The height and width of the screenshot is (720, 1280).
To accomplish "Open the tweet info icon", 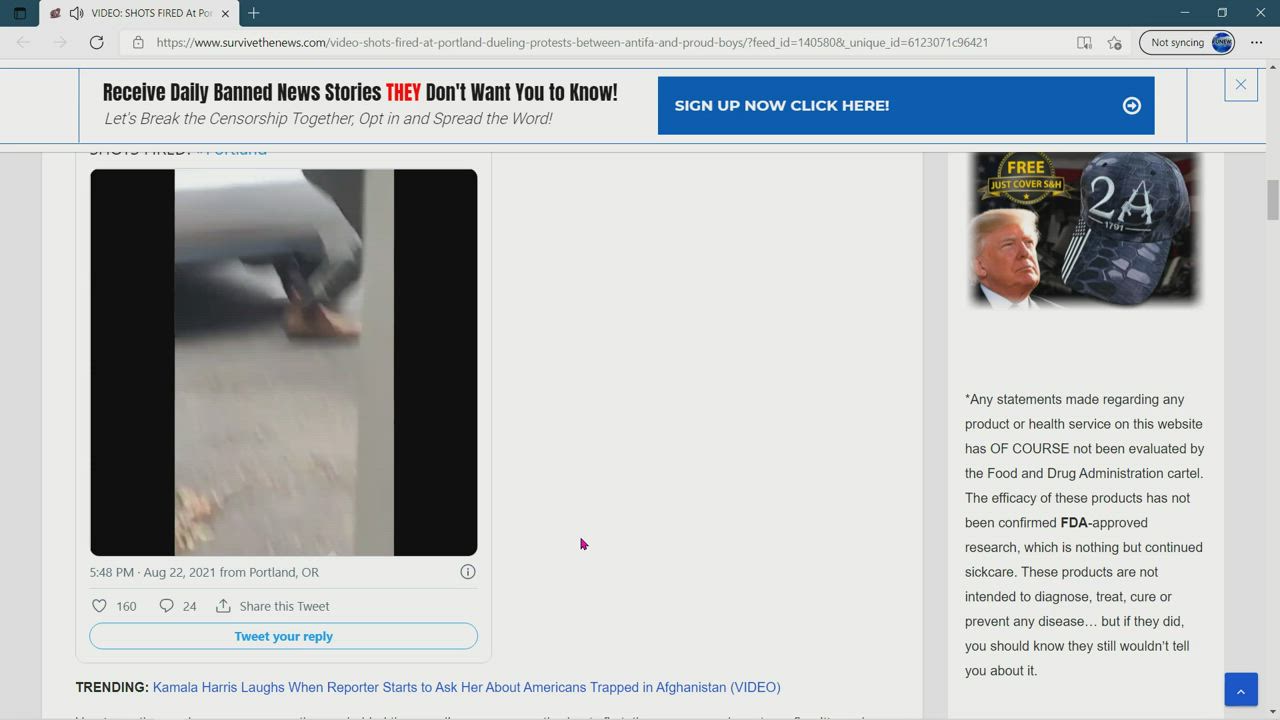I will 467,572.
